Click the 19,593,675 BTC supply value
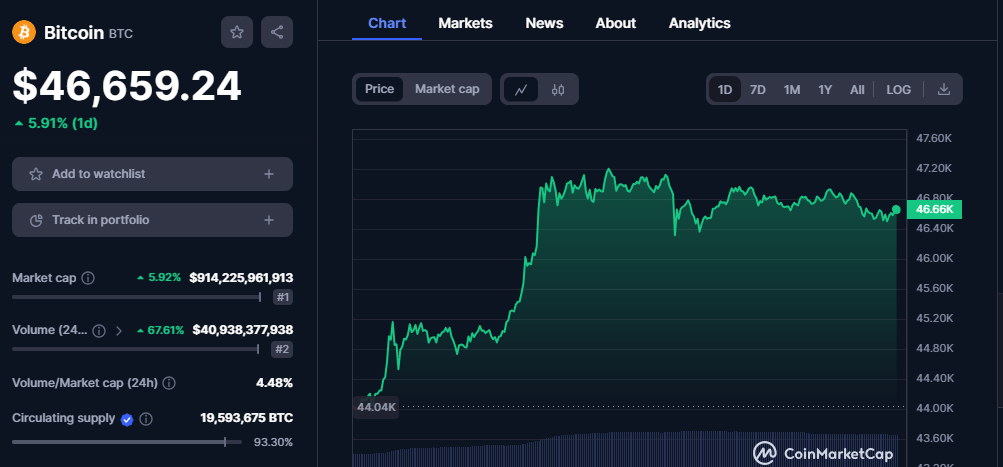 247,418
